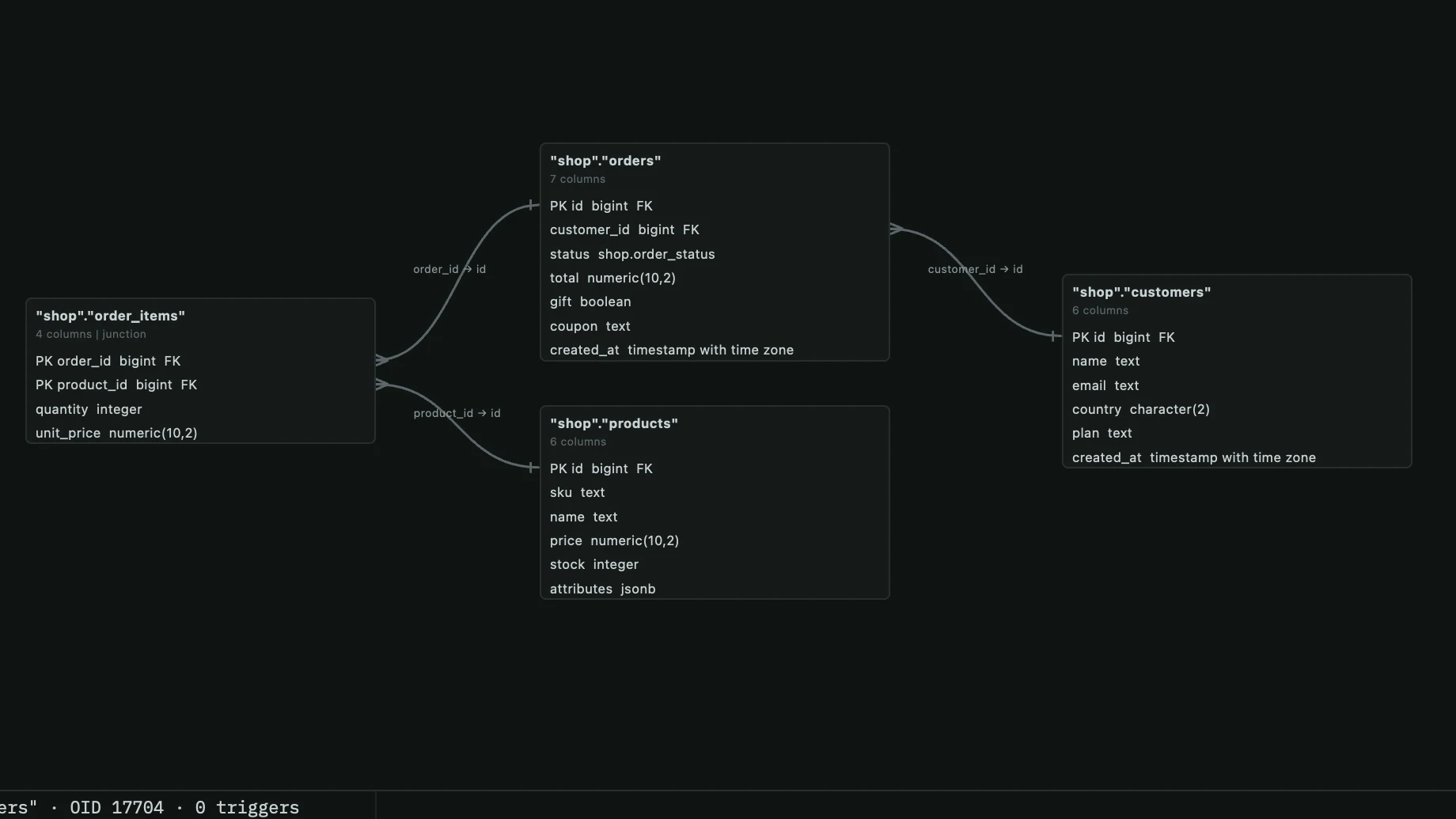The image size is (1456, 819).
Task: Click OID 17704 in the status bar
Action: tap(116, 807)
